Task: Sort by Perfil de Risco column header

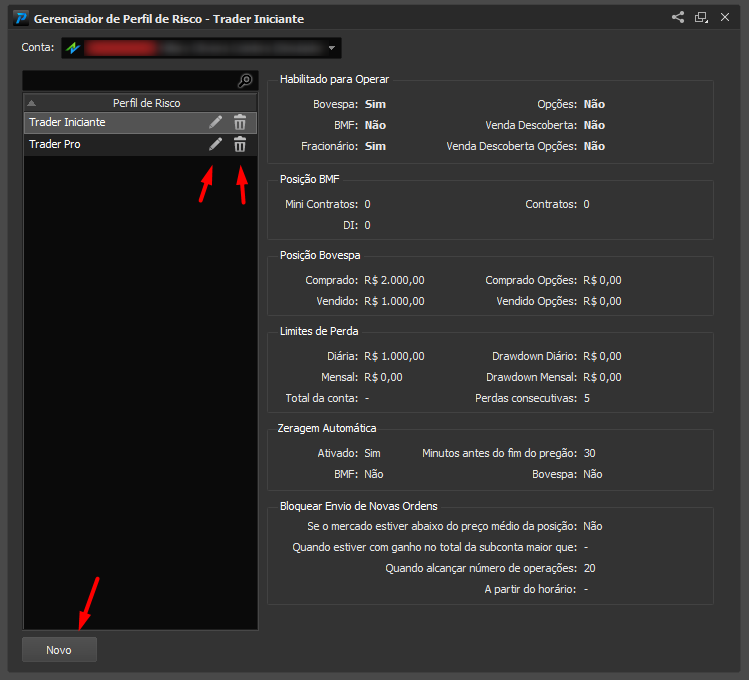Action: (140, 103)
